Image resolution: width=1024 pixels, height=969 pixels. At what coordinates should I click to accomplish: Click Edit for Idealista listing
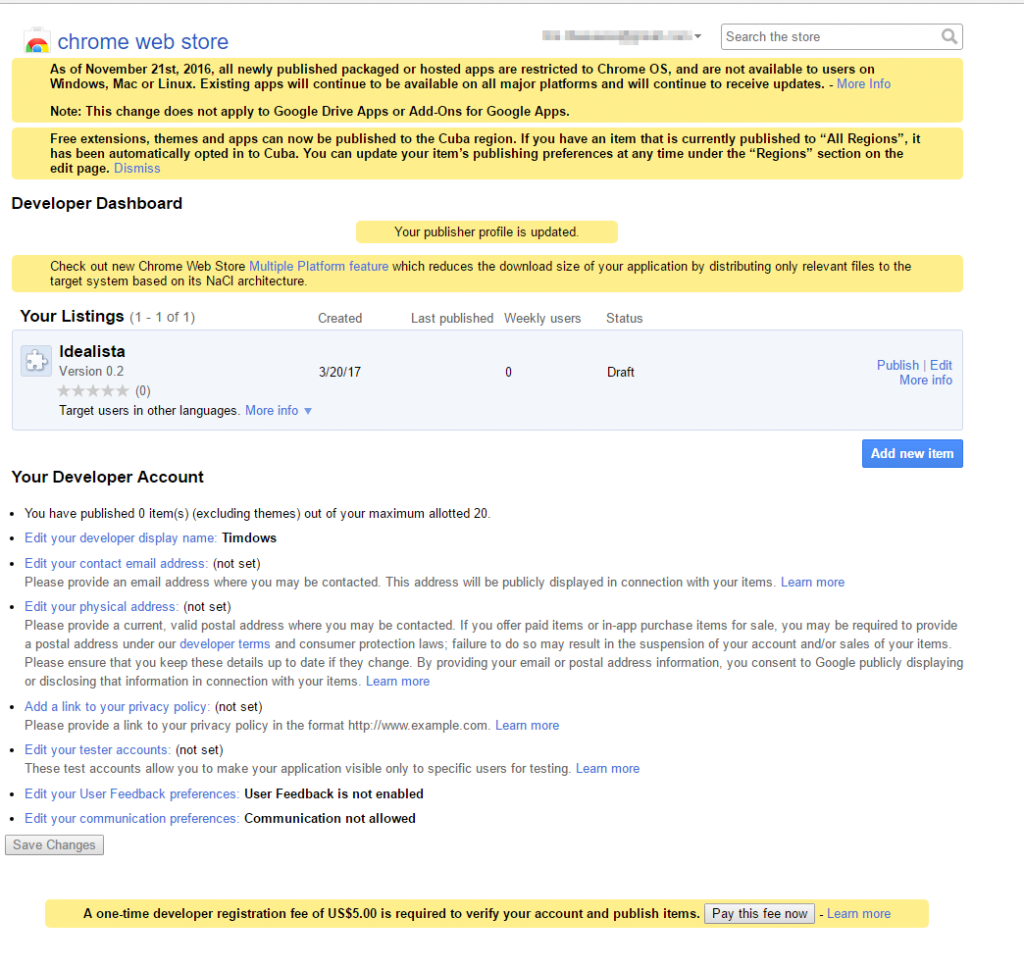pyautogui.click(x=941, y=365)
